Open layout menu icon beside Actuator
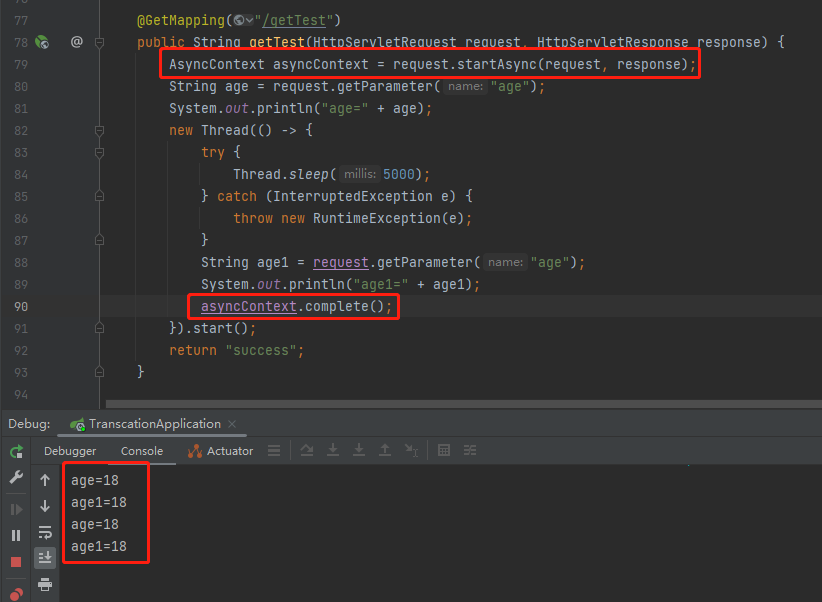 tap(274, 450)
